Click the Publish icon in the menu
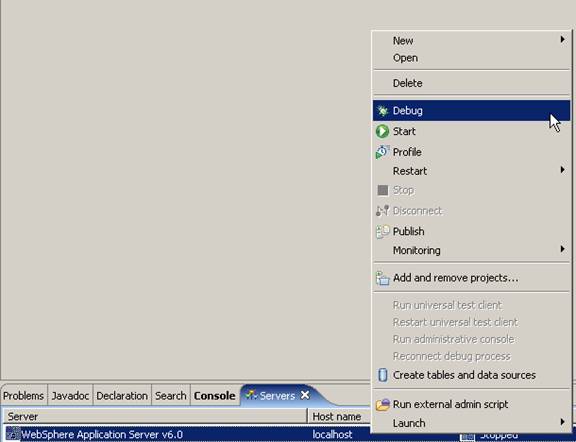The width and height of the screenshot is (576, 442). tap(382, 231)
